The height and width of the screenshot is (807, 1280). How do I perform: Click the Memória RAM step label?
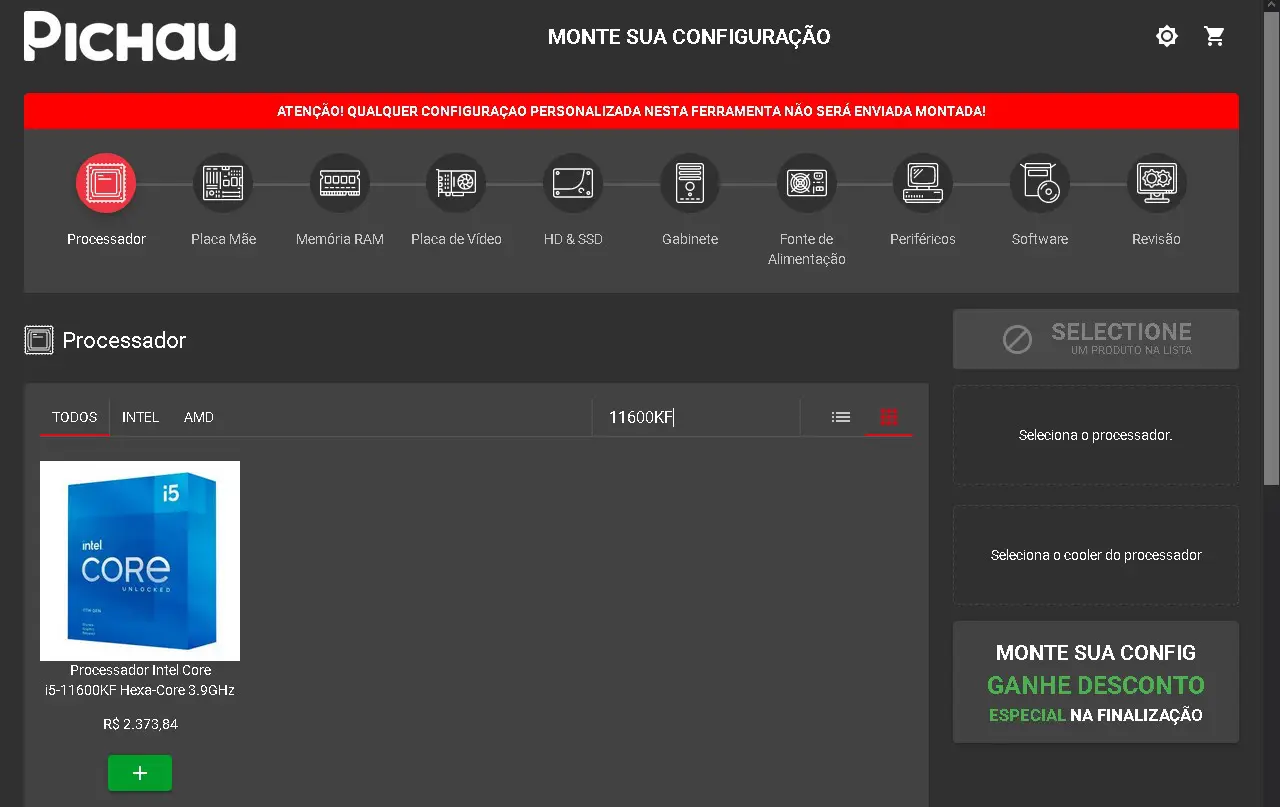[x=340, y=239]
